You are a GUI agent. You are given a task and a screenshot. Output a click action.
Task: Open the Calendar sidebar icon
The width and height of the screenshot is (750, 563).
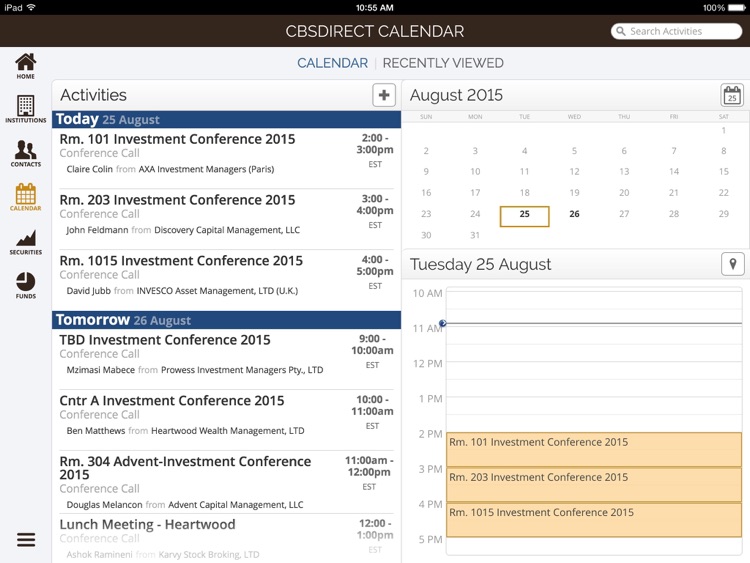(25, 197)
